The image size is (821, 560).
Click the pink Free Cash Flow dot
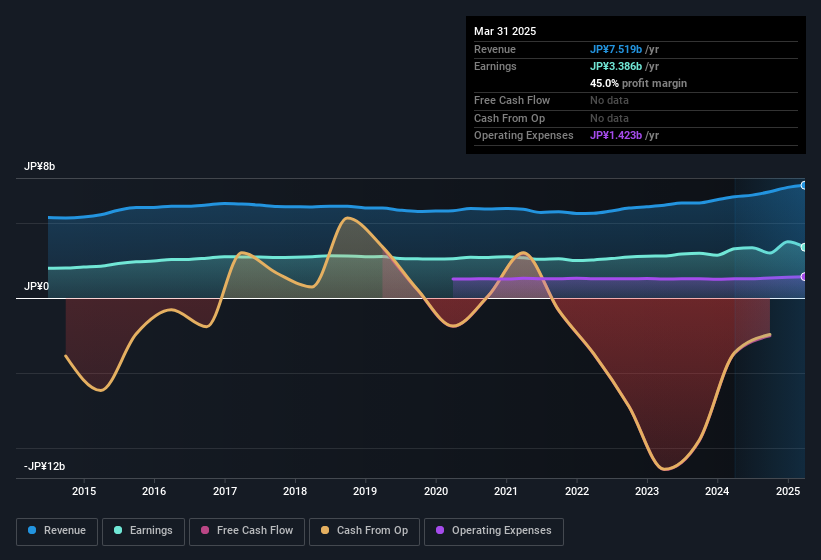(205, 530)
